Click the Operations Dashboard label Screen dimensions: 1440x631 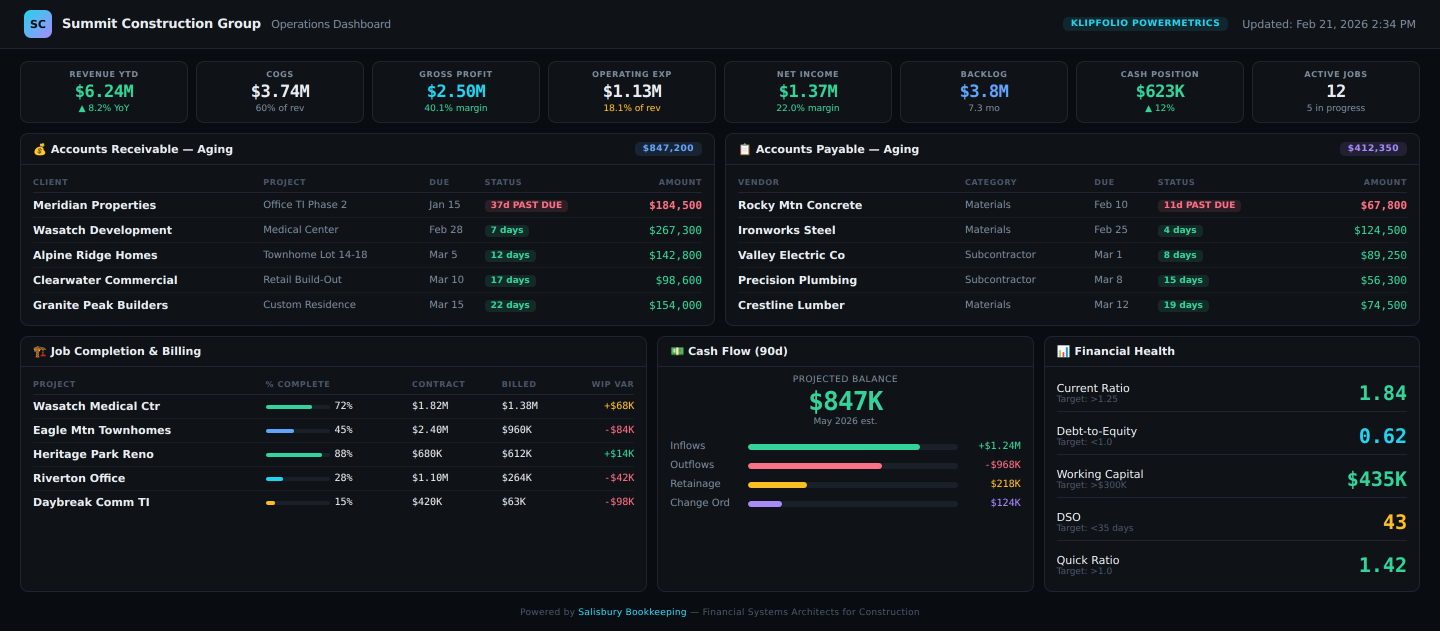pyautogui.click(x=330, y=24)
